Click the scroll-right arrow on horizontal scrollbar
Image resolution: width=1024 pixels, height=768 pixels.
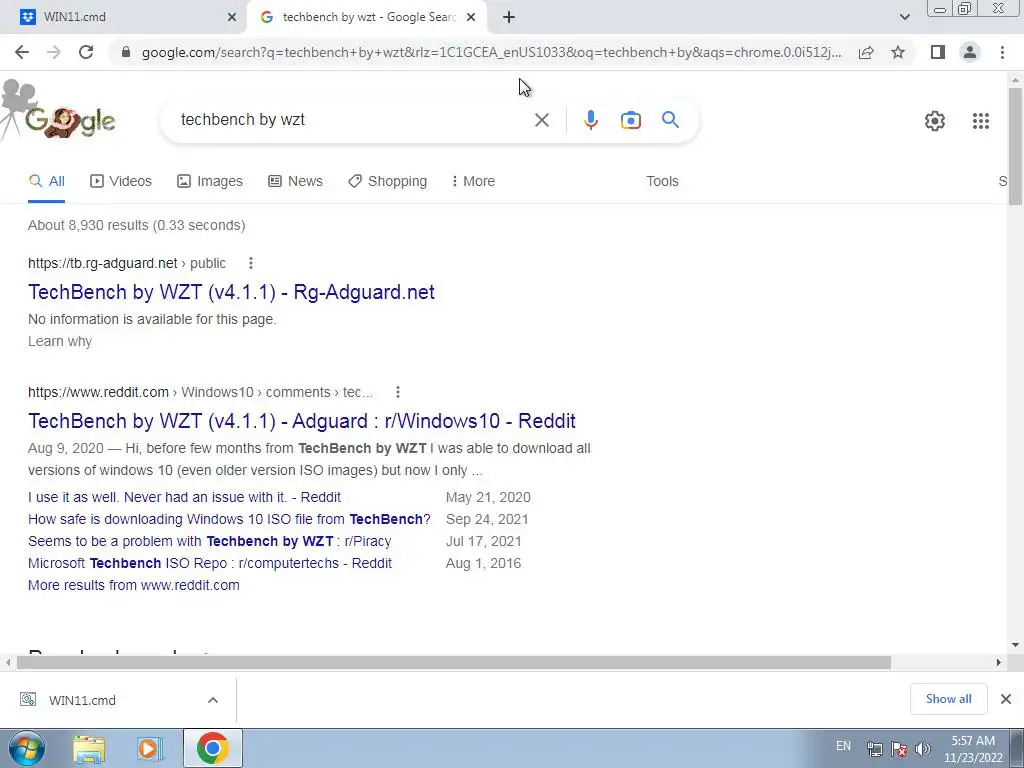coord(999,663)
